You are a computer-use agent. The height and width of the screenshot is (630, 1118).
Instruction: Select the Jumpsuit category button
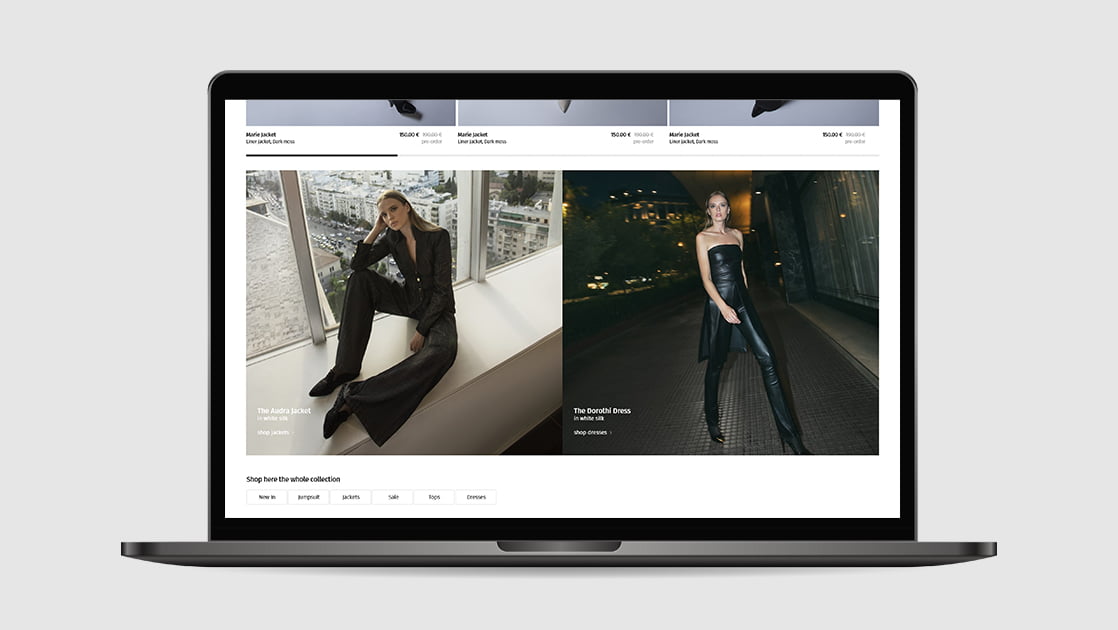tap(309, 497)
